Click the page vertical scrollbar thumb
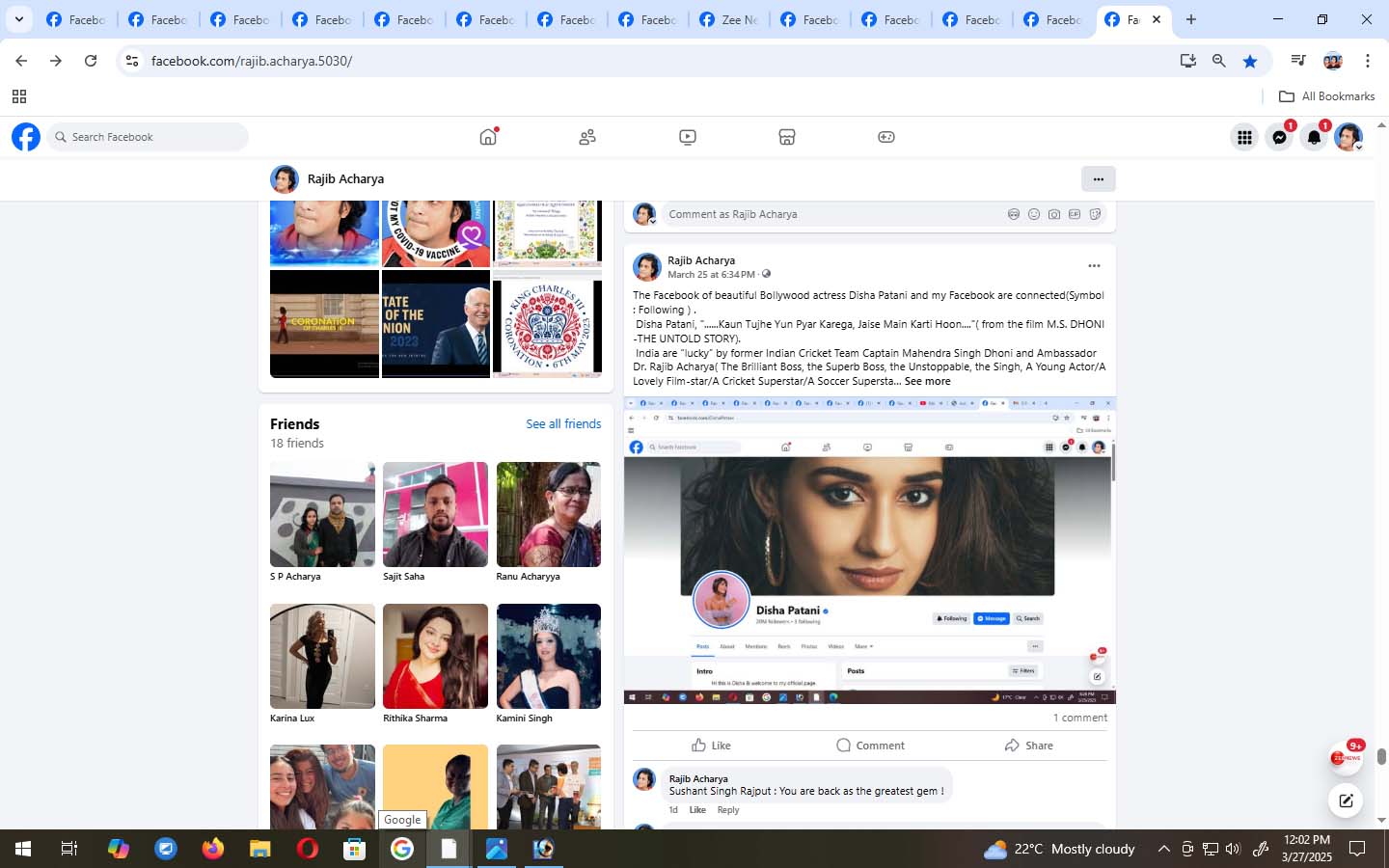1389x868 pixels. pyautogui.click(x=1381, y=757)
